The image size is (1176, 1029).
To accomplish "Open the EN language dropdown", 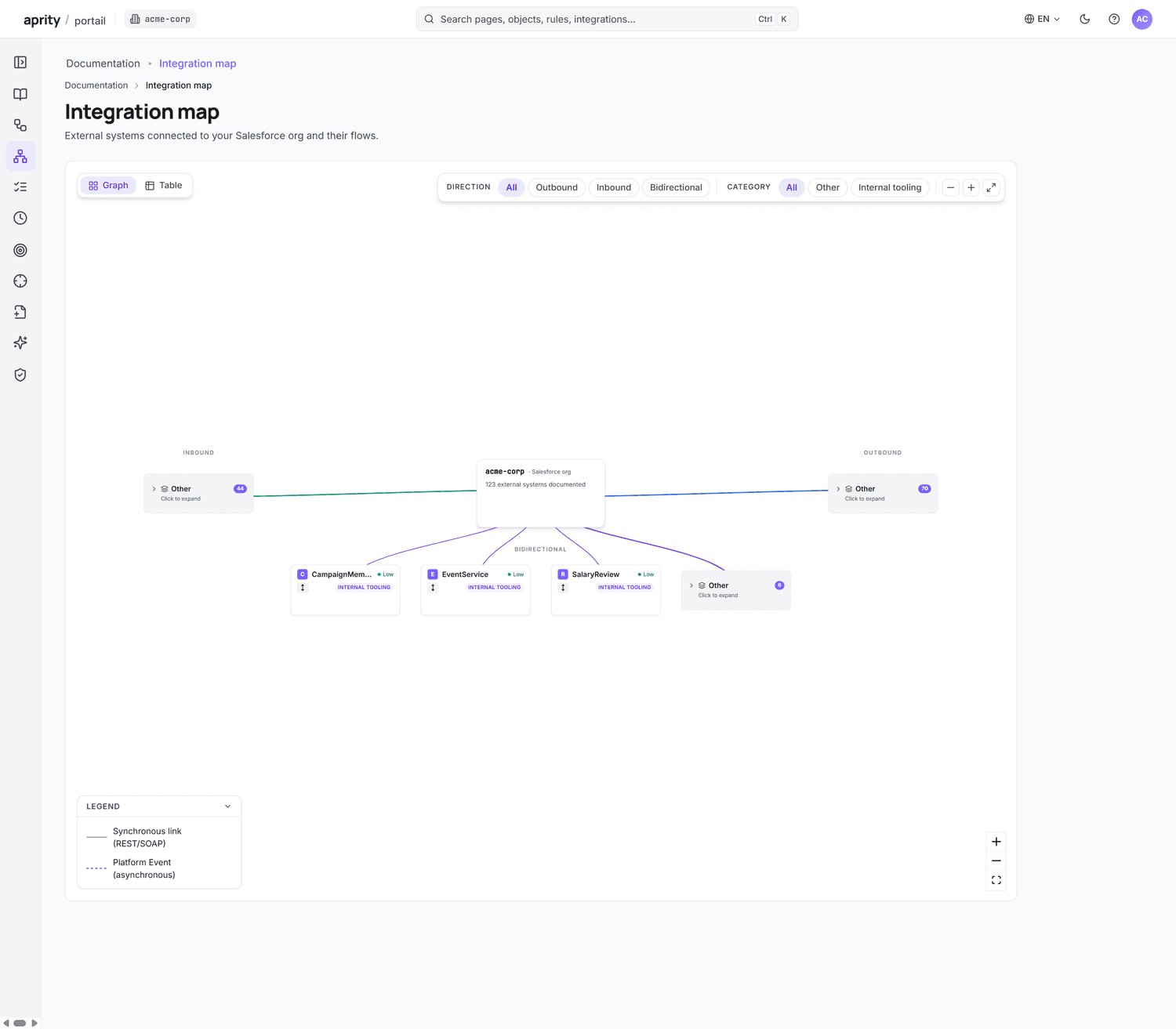I will tap(1042, 19).
